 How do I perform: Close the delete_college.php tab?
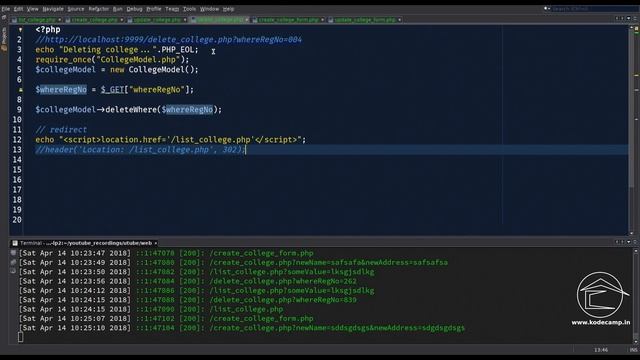point(247,20)
